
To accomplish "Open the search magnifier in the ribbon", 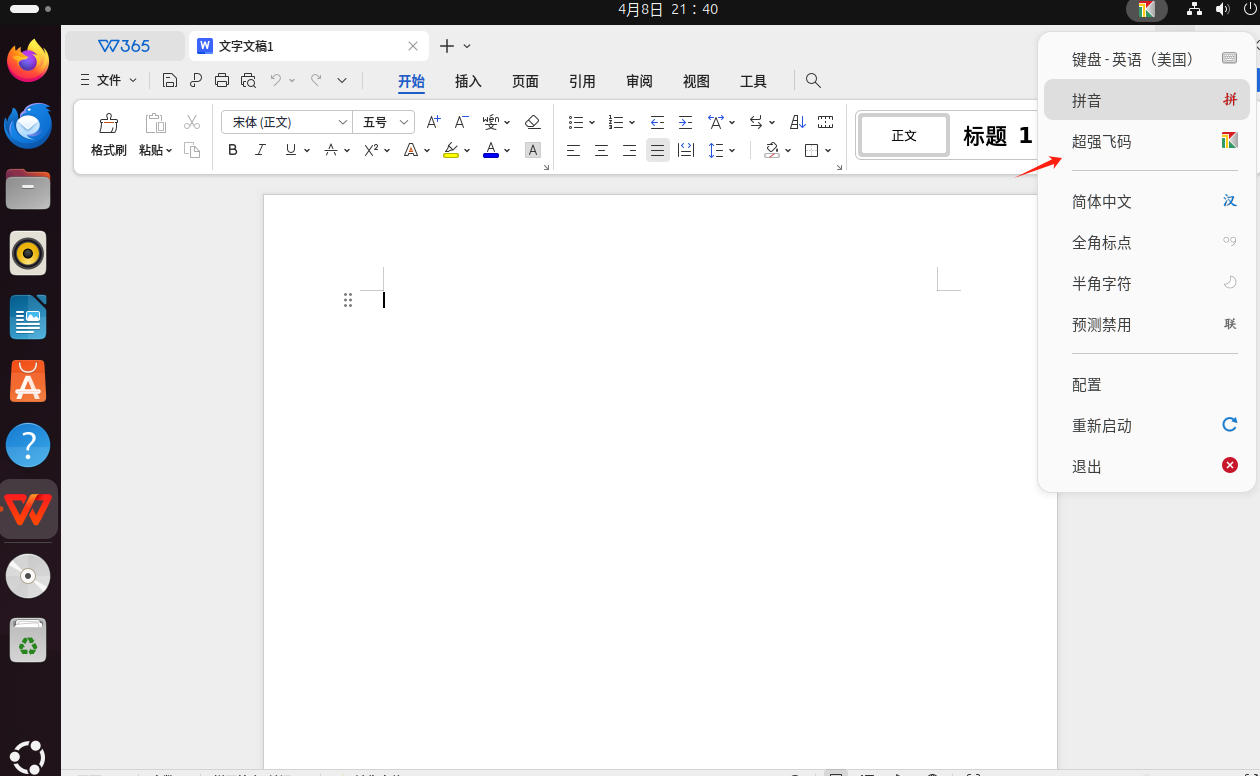I will pyautogui.click(x=813, y=81).
